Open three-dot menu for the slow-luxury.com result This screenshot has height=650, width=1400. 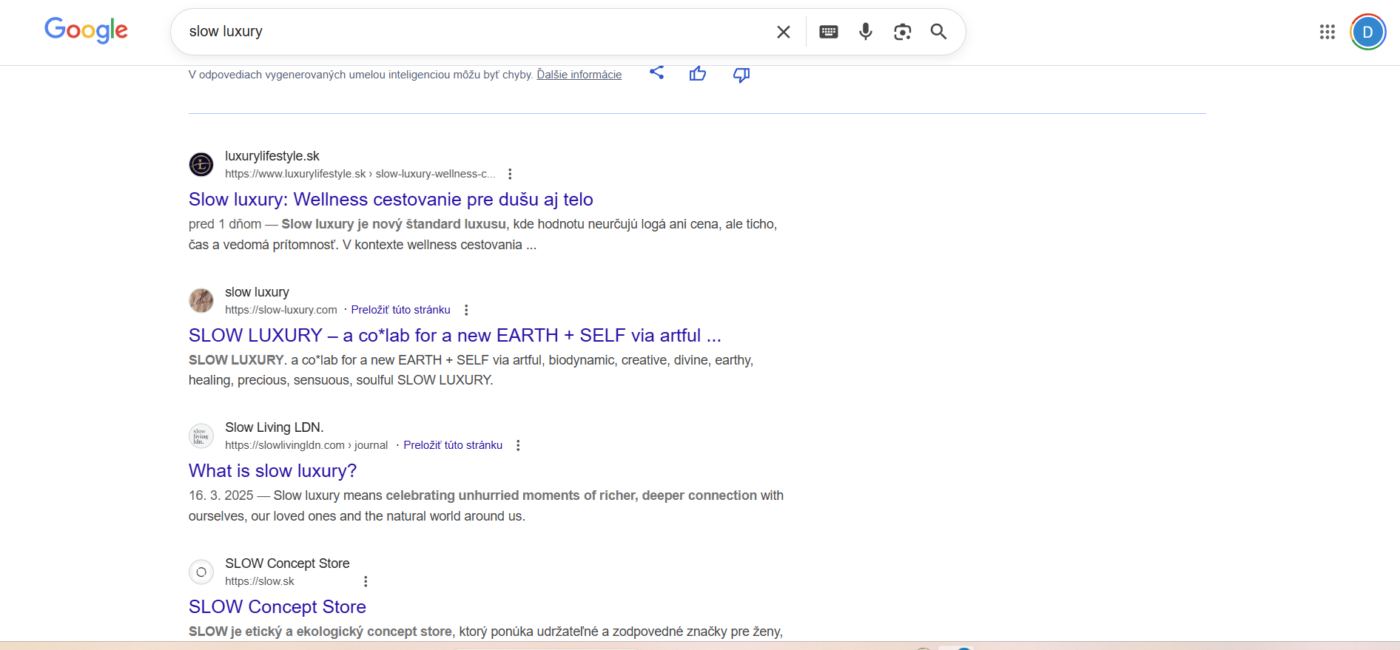click(467, 309)
